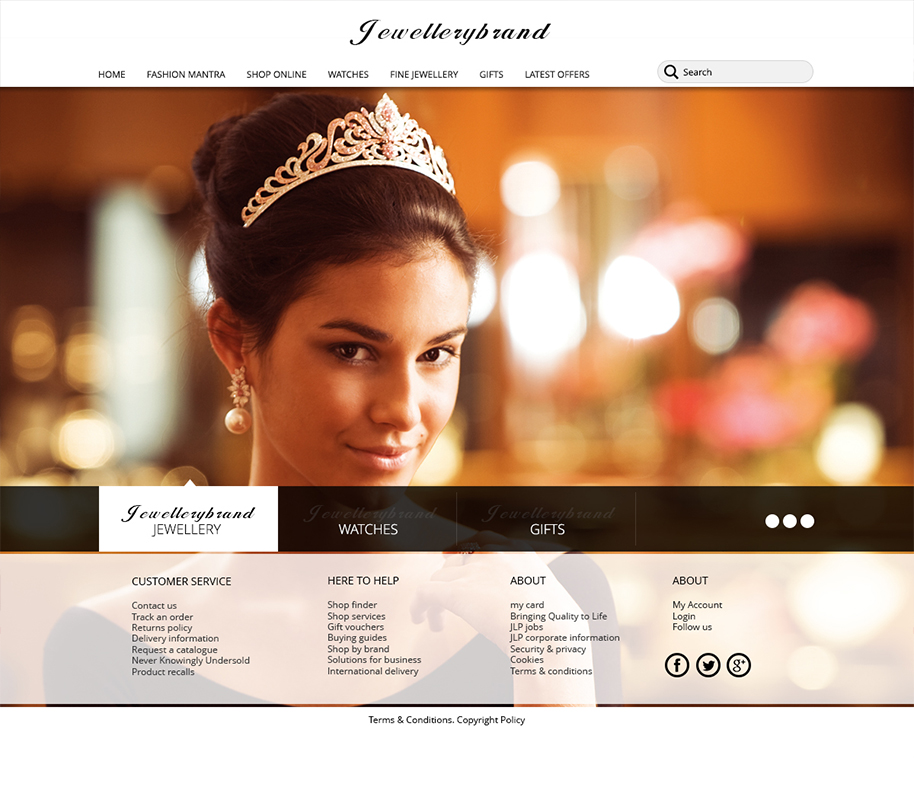Viewport: 914px width, 800px height.
Task: Open WATCHES in the top navigation
Action: point(348,75)
